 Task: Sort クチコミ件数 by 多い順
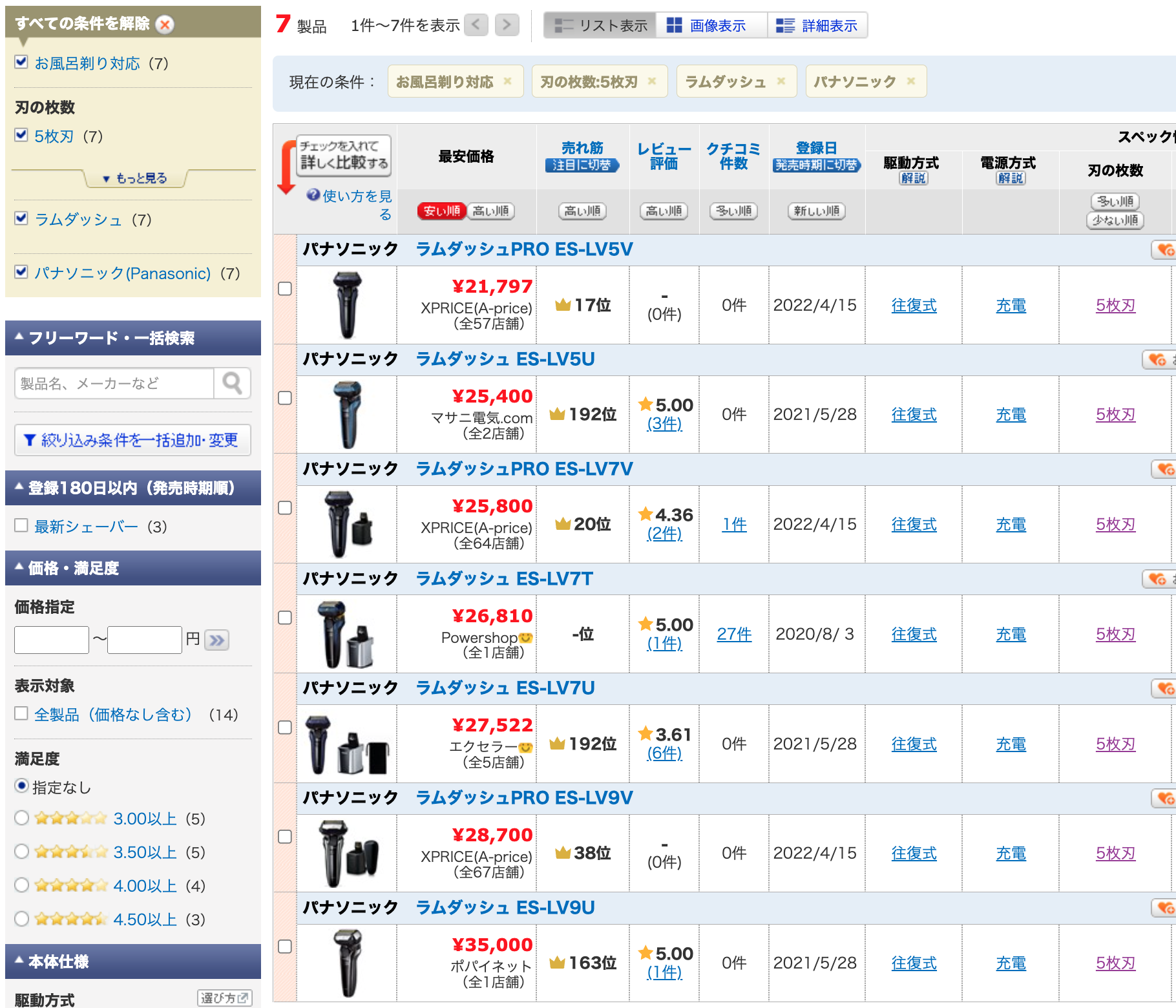pyautogui.click(x=734, y=211)
